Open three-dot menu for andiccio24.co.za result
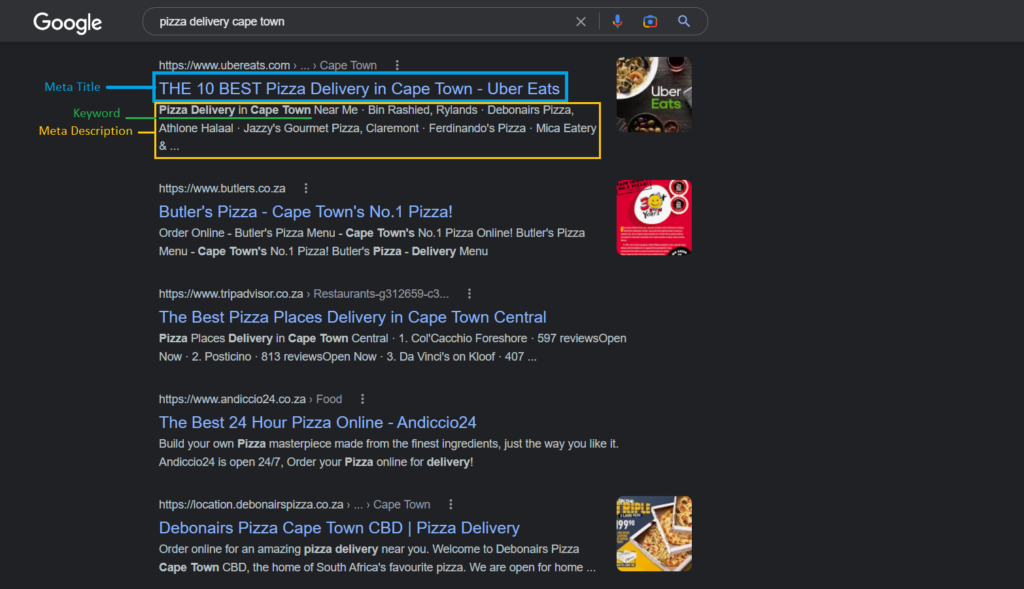The width and height of the screenshot is (1024, 589). click(x=362, y=399)
